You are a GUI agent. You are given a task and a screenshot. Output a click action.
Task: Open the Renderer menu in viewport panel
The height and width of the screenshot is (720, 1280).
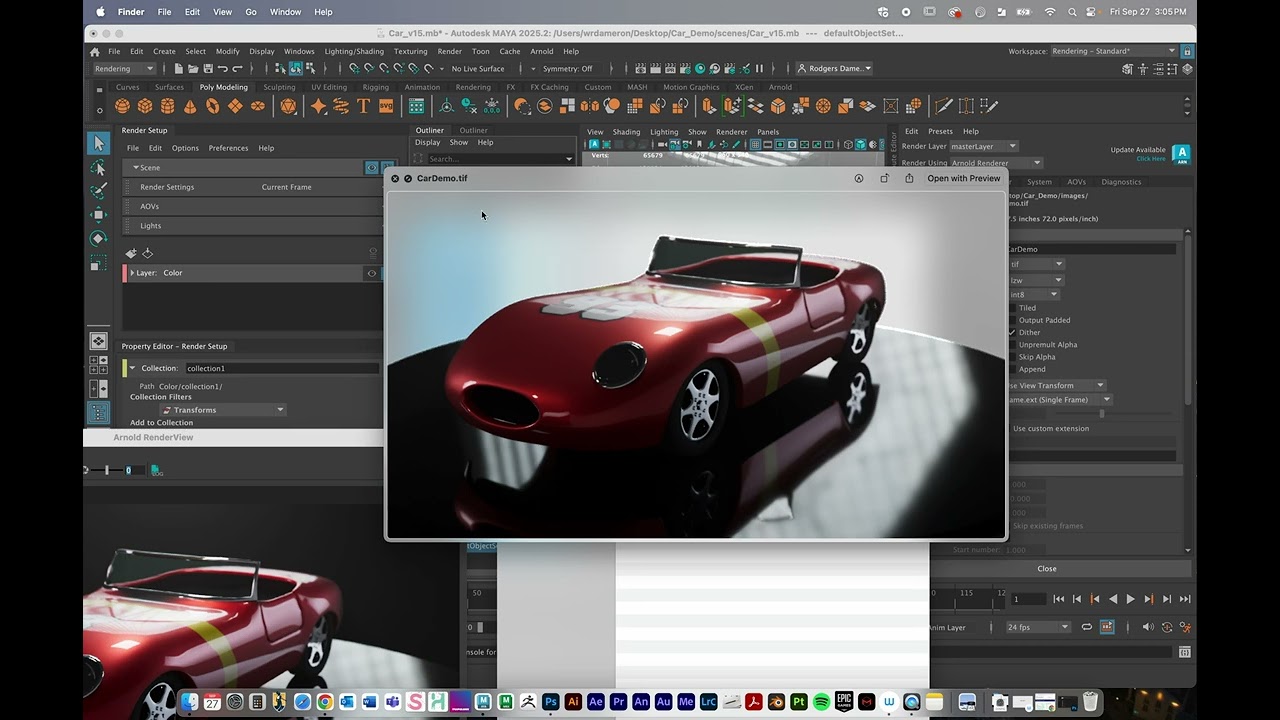(x=731, y=132)
